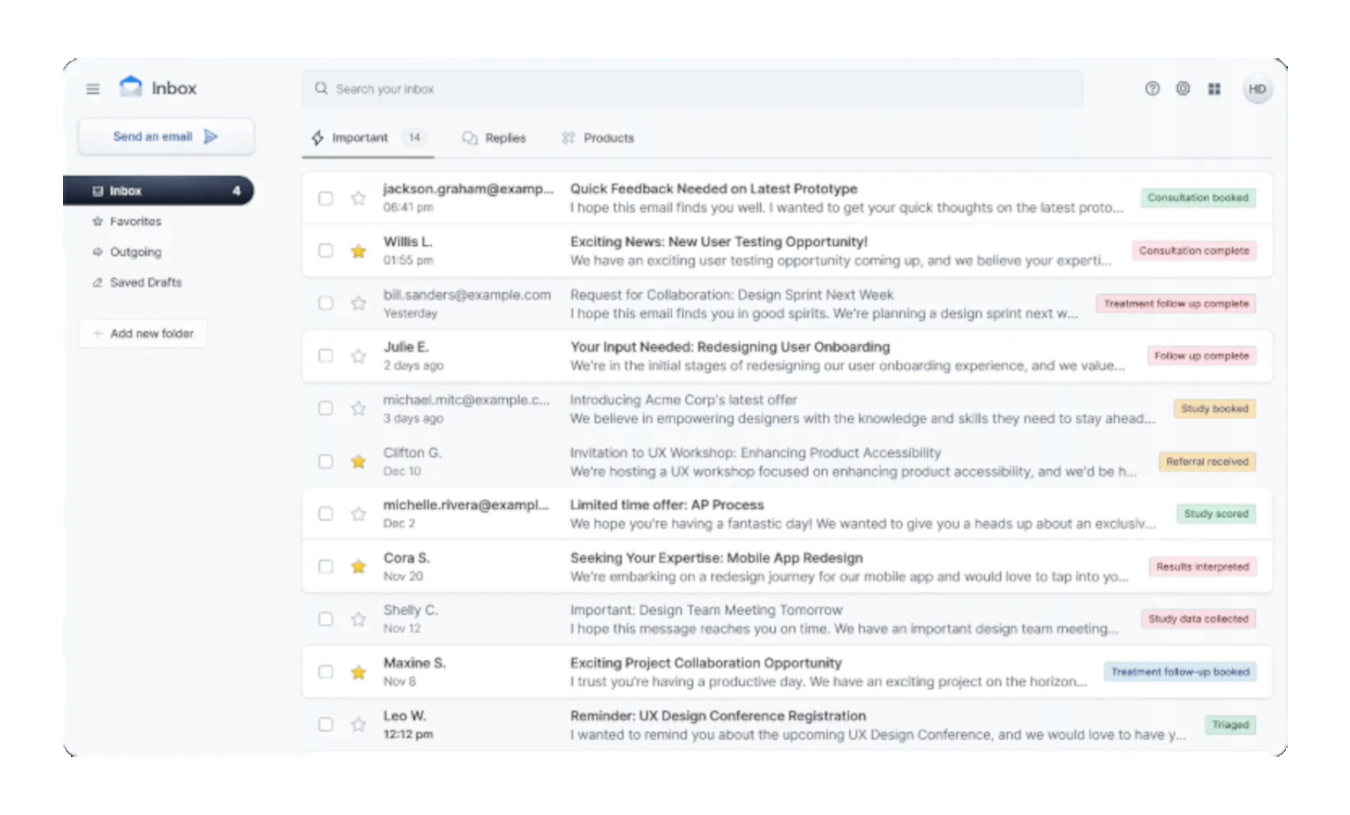Screen dimensions: 1350x815
Task: Star the michelle.rivera email
Action: pyautogui.click(x=358, y=514)
